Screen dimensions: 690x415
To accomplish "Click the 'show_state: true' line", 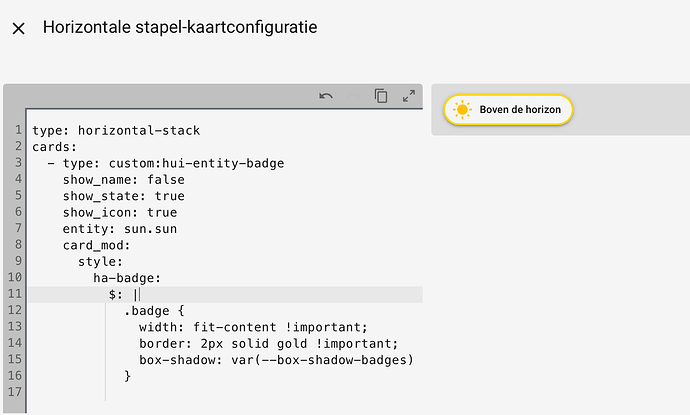I will tap(124, 196).
